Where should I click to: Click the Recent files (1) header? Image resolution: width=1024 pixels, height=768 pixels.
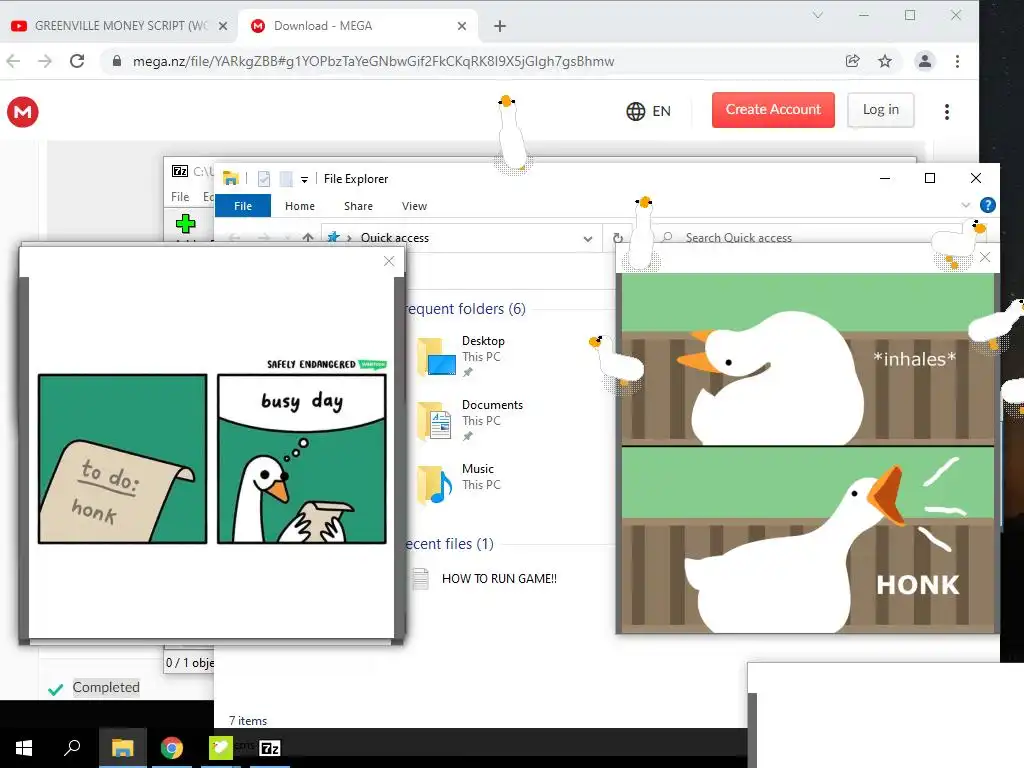coord(449,544)
